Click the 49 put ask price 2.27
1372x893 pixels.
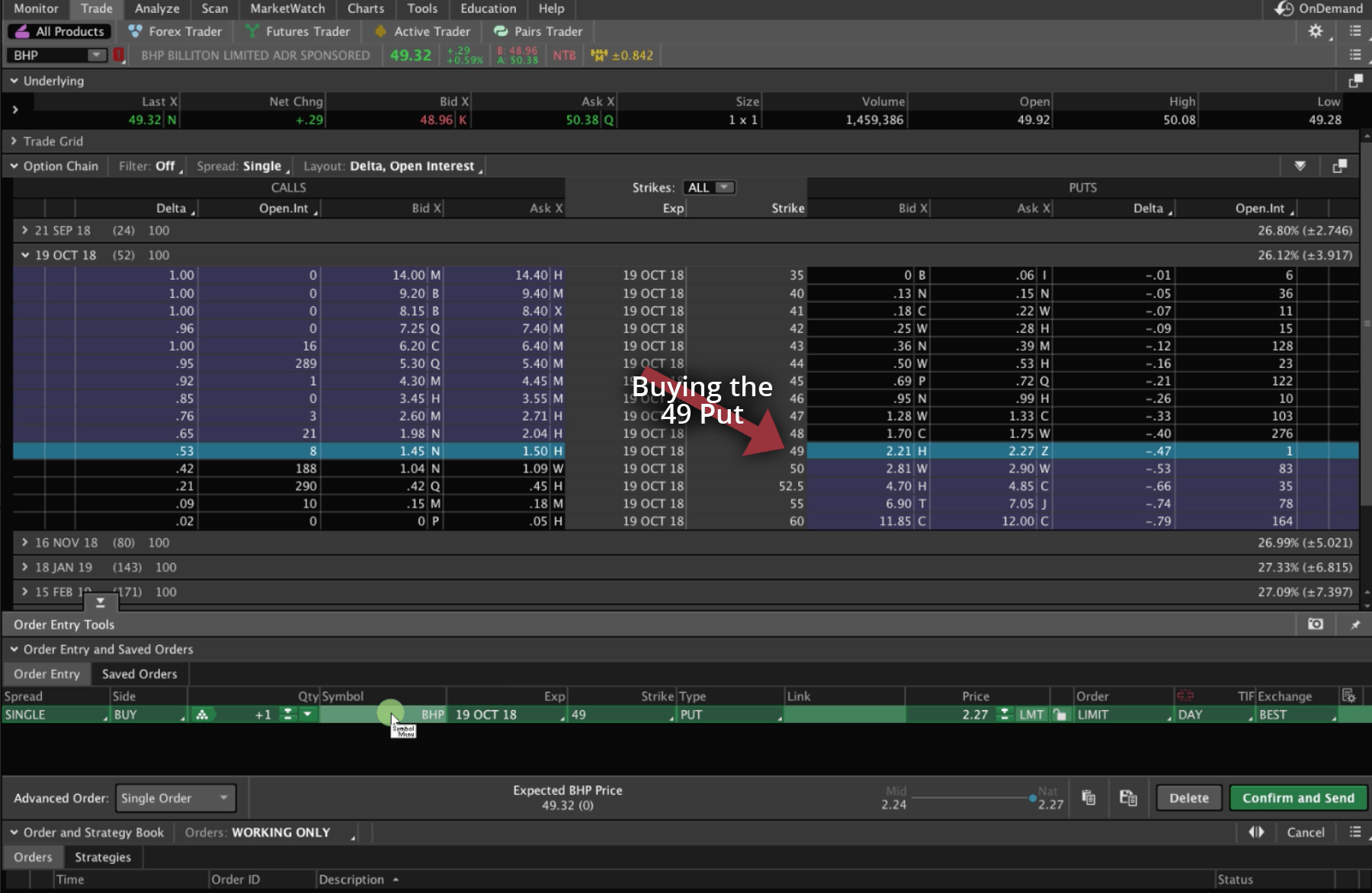(1021, 451)
